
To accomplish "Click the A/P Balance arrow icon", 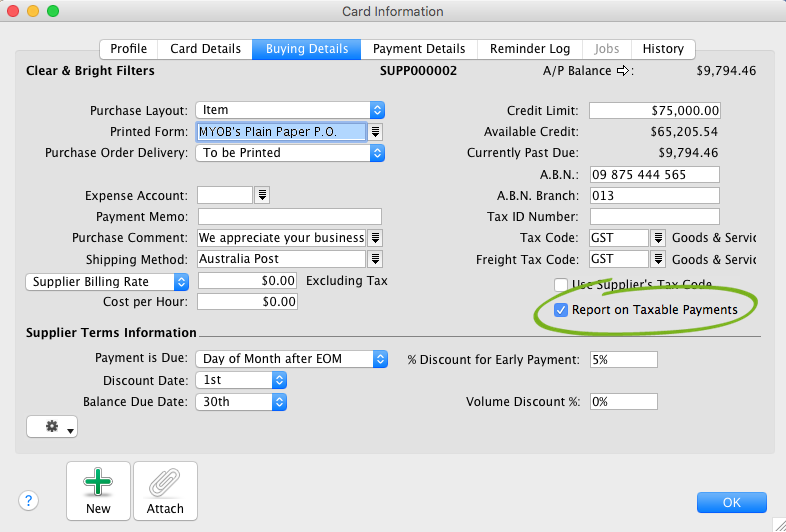I will coord(626,71).
